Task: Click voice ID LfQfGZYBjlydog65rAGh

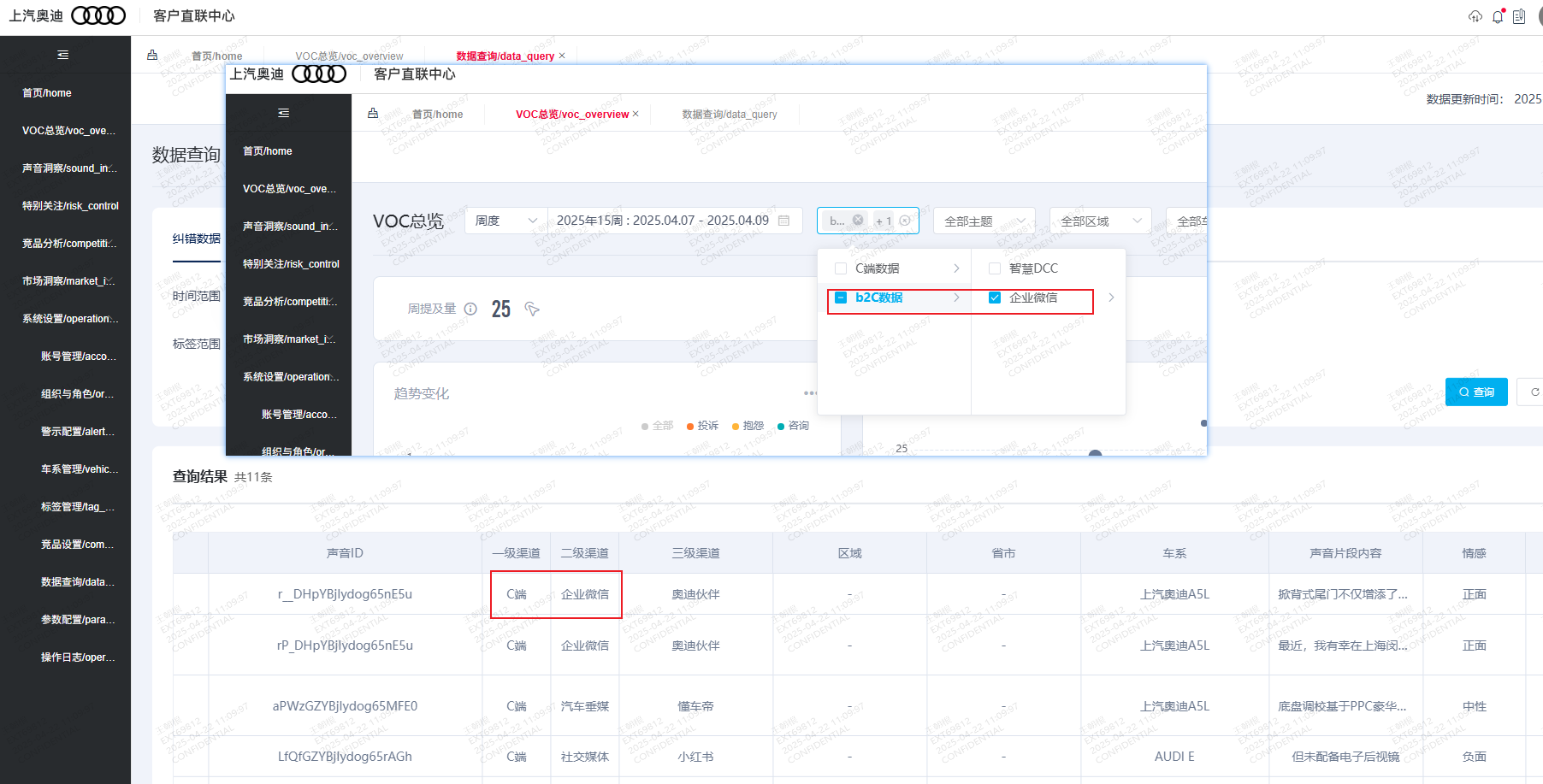Action: pos(345,757)
